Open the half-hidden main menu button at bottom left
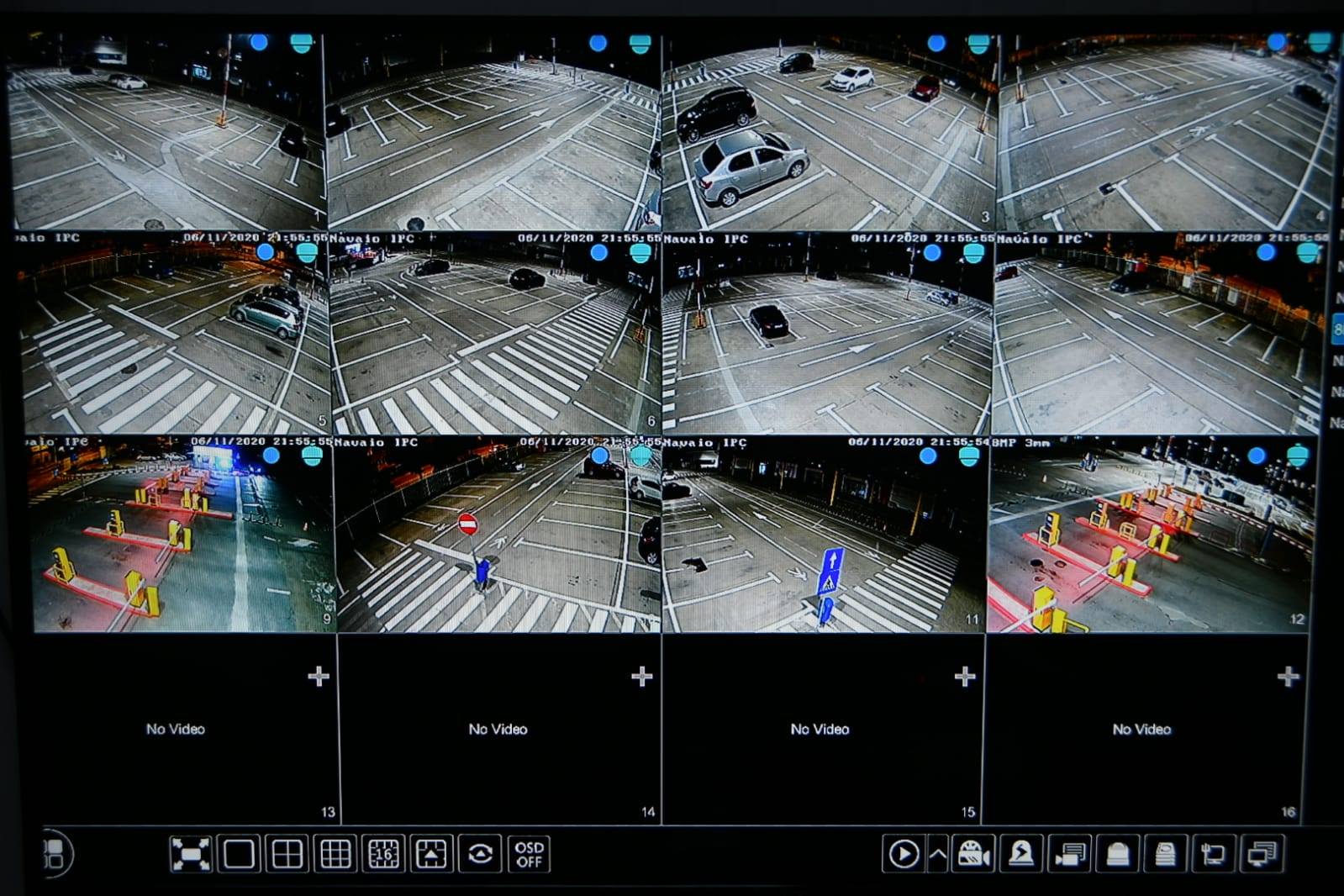This screenshot has height=896, width=1344. pyautogui.click(x=55, y=854)
